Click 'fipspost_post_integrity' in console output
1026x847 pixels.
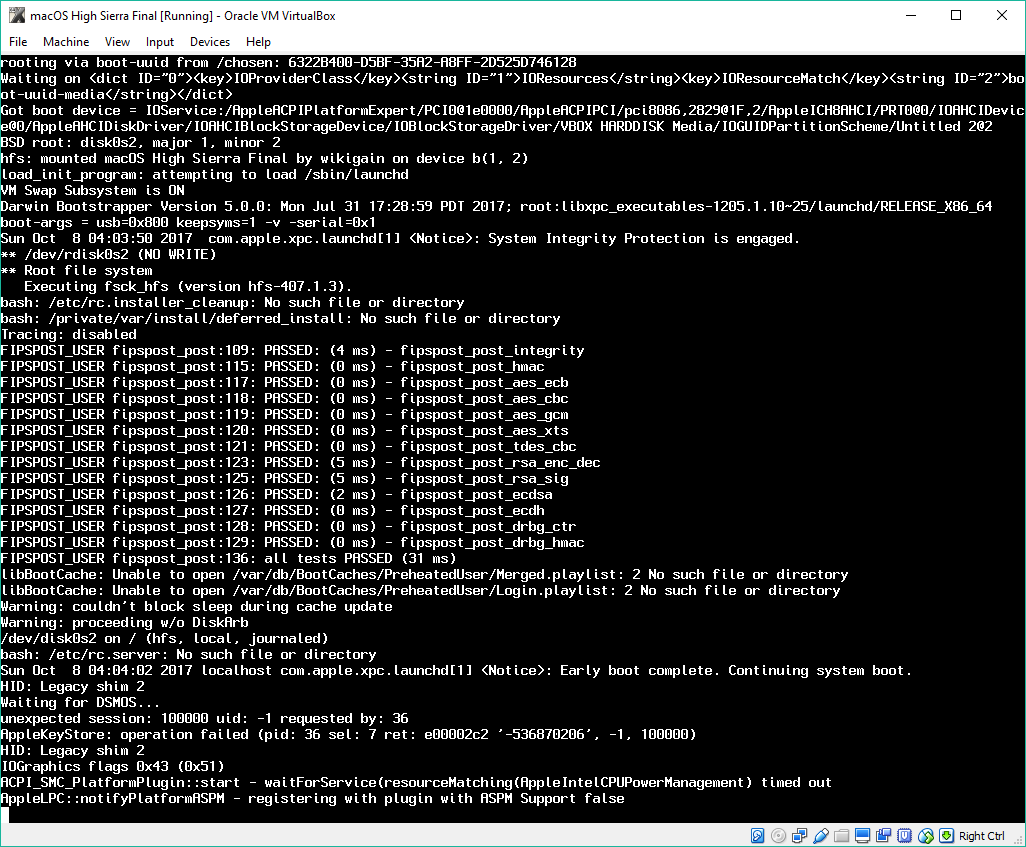tap(492, 350)
